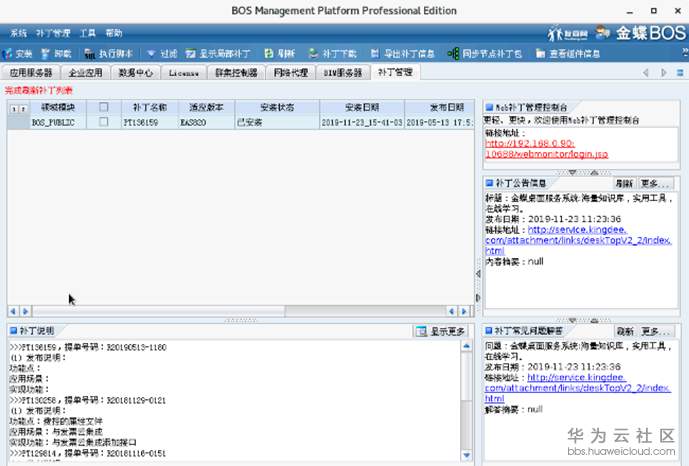The image size is (689, 466).
Task: Switch to the 数据中心 tab
Action: [x=135, y=72]
